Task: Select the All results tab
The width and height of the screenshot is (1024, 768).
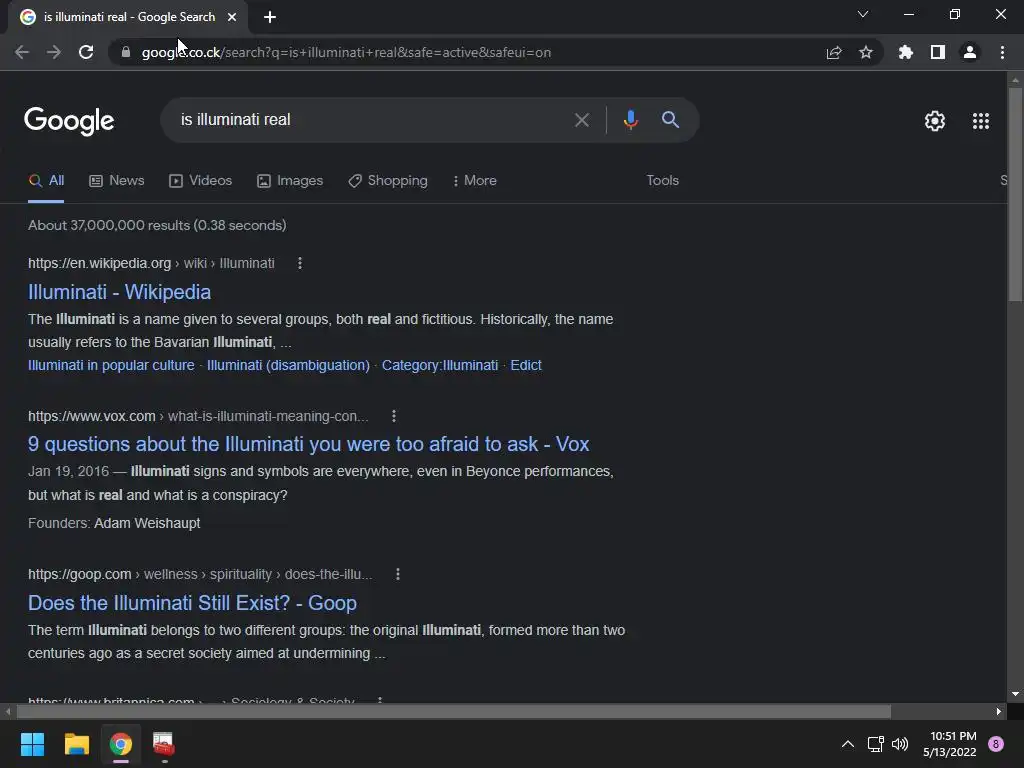Action: coord(46,181)
